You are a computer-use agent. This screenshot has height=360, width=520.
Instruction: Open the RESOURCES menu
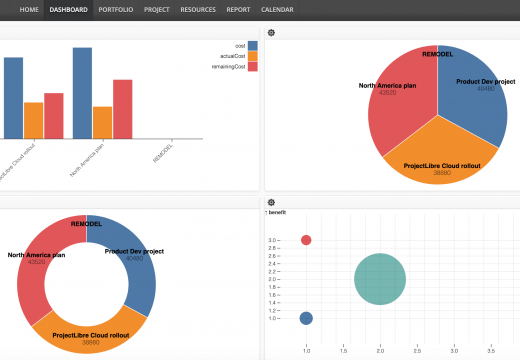click(x=198, y=10)
